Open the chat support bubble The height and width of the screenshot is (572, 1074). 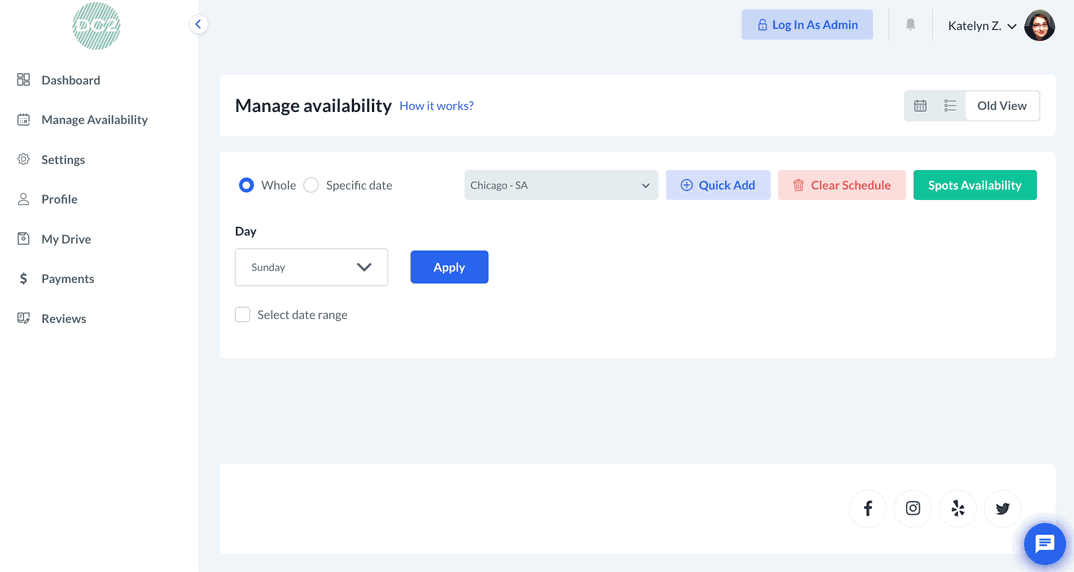click(1045, 544)
